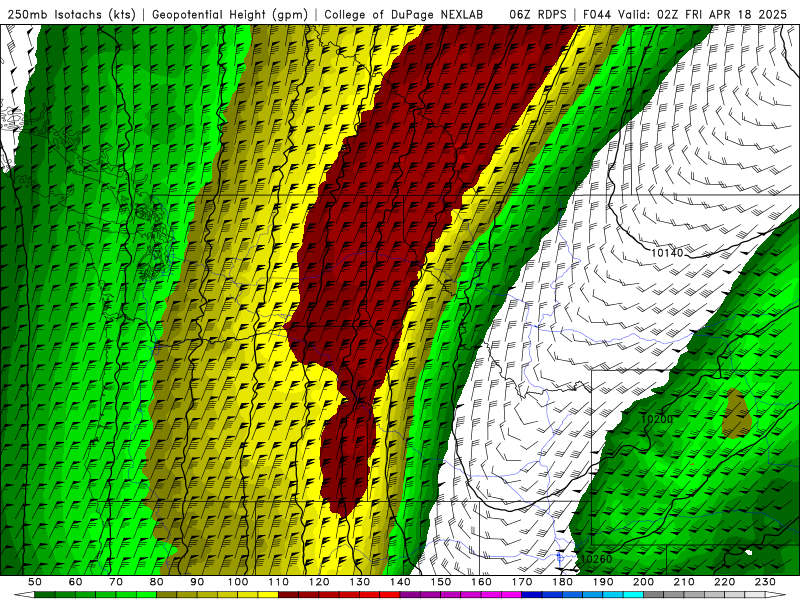The image size is (800, 600).
Task: Click the 210 tick label on colorbar
Action: tap(684, 582)
